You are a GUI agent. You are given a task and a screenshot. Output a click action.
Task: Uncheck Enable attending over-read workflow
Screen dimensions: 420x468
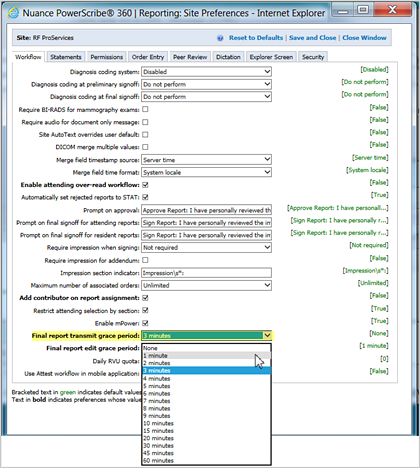(145, 185)
